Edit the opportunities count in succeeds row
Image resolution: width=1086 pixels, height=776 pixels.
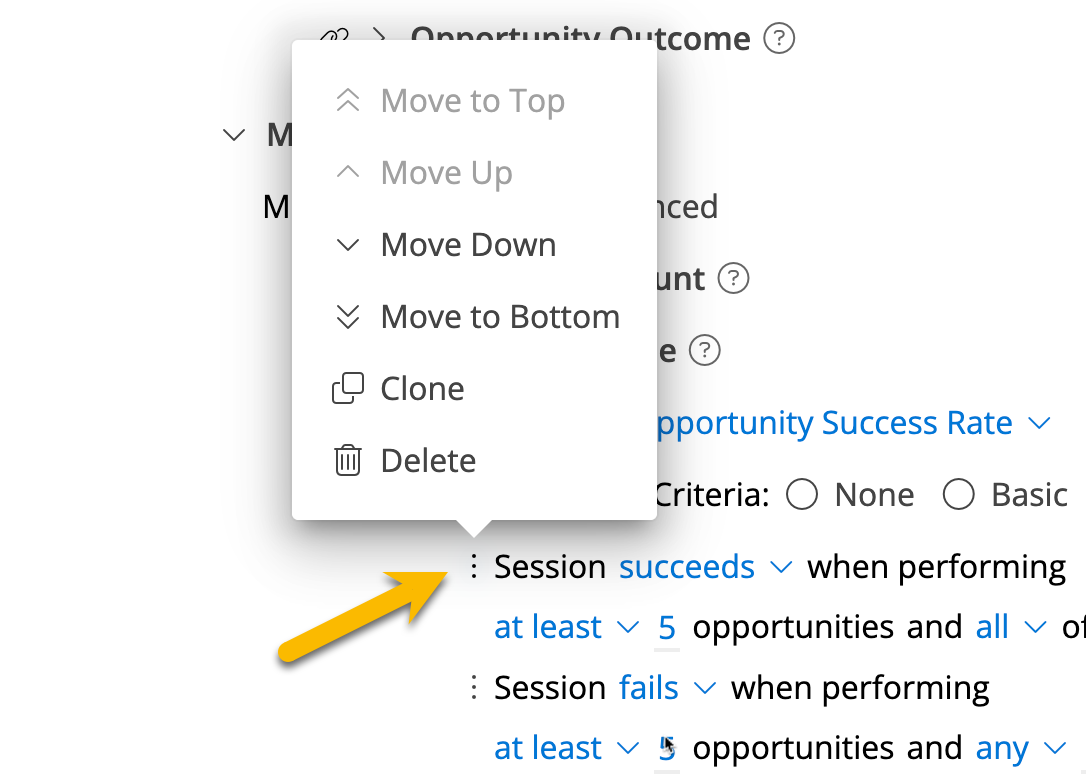click(x=667, y=628)
